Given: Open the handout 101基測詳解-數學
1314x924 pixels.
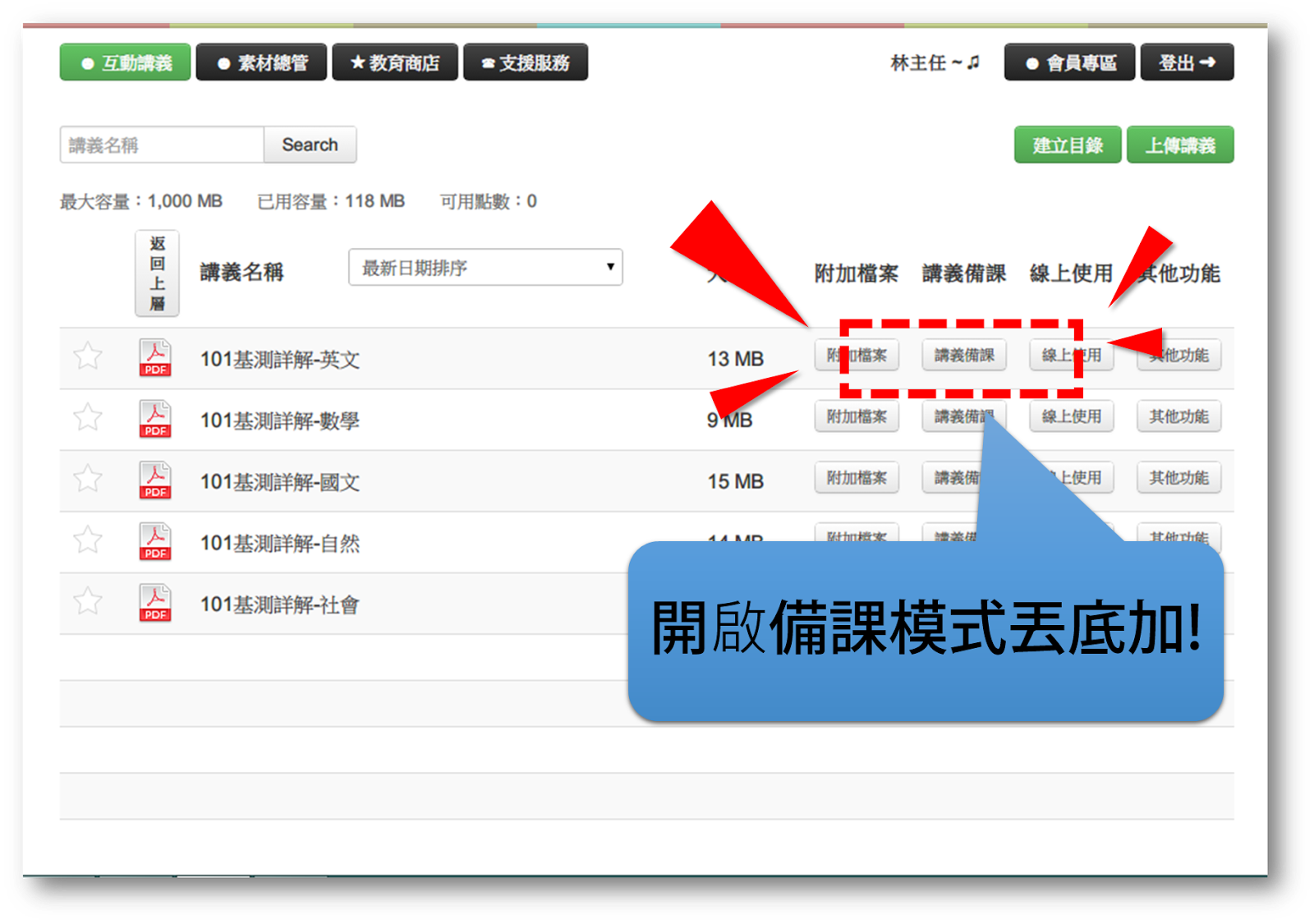Looking at the screenshot, I should 280,421.
